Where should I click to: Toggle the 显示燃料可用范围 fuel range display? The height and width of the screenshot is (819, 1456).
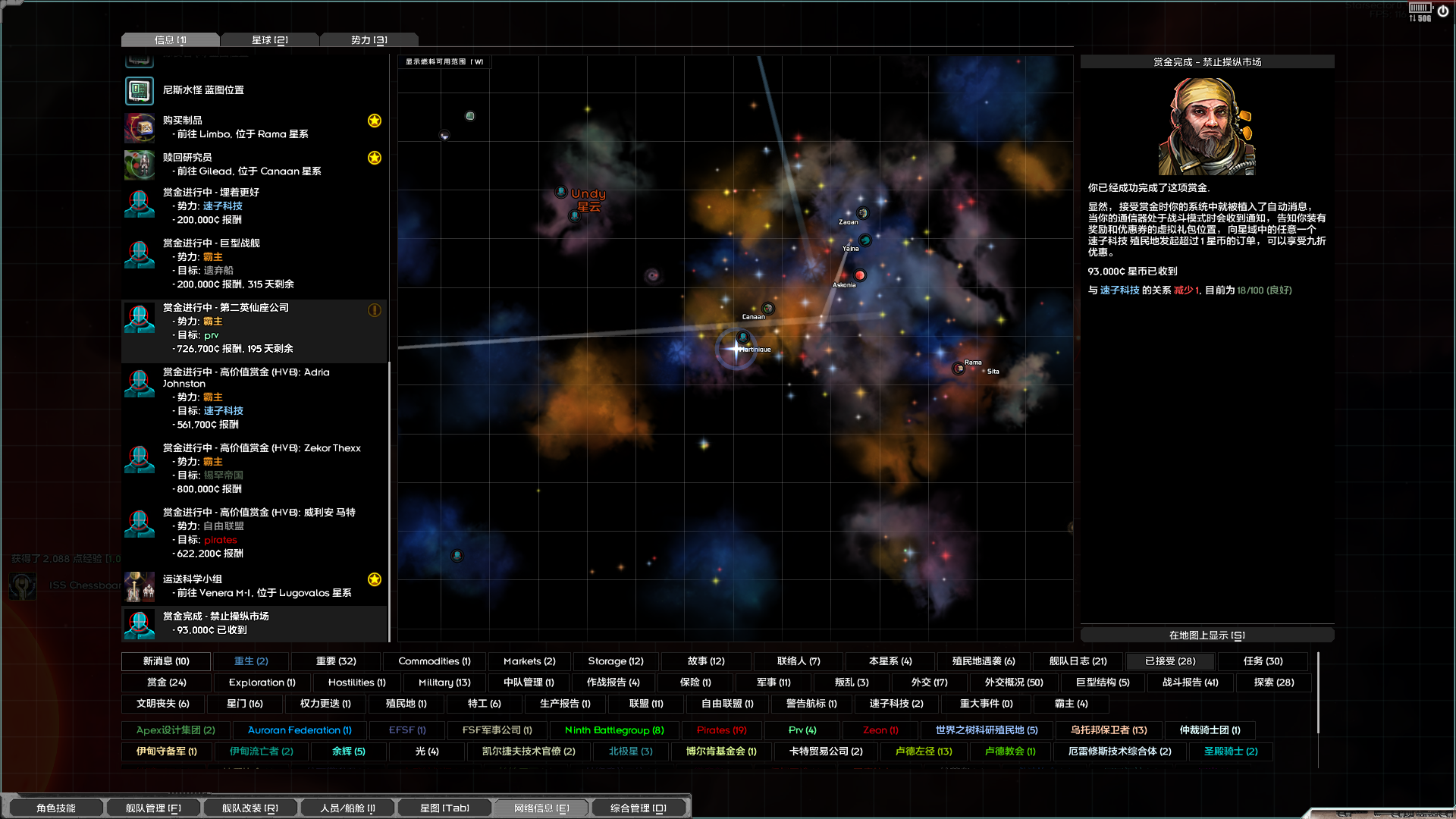444,62
